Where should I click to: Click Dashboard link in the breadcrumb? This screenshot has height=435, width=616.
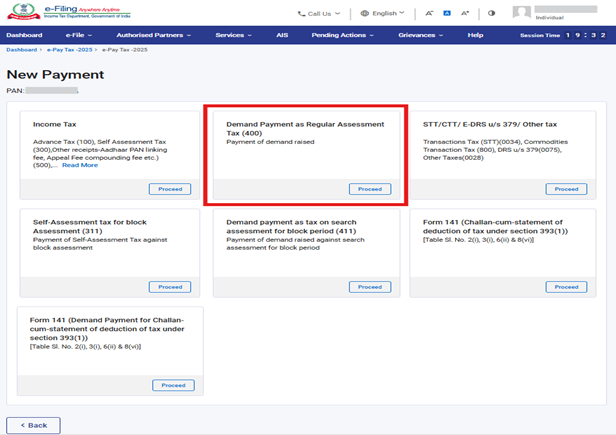[x=22, y=50]
